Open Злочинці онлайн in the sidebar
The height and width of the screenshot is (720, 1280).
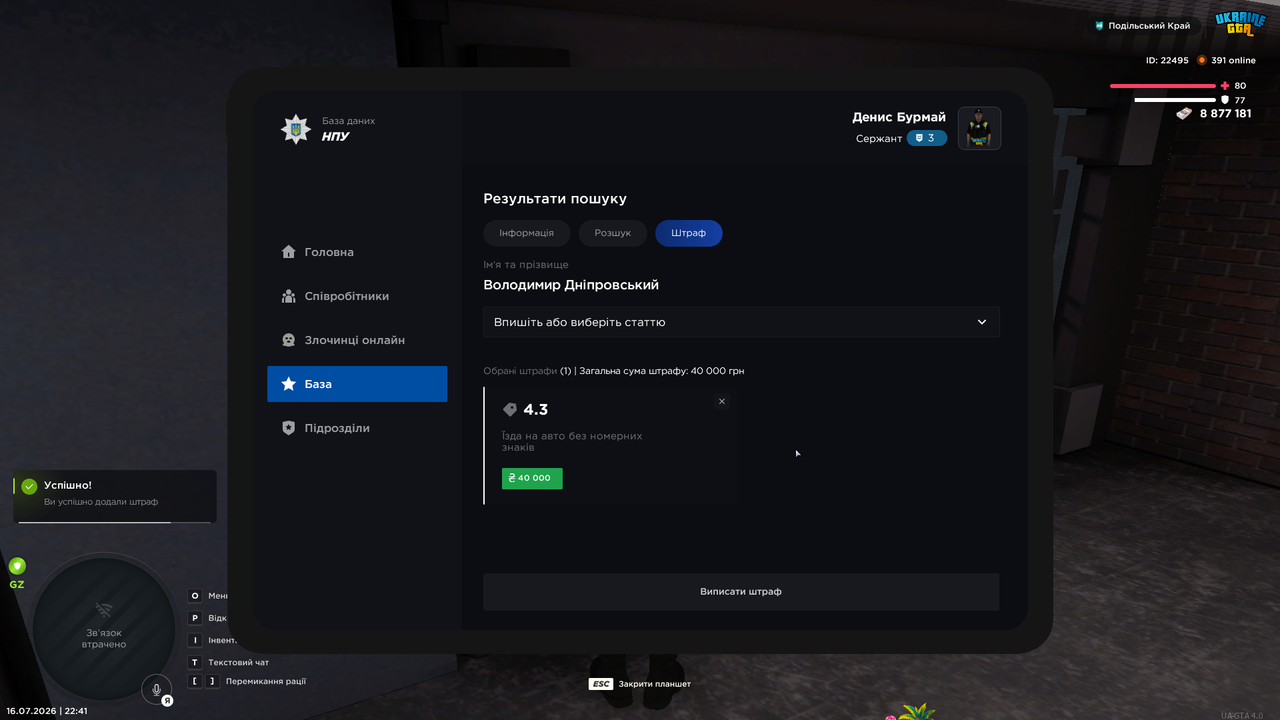pyautogui.click(x=357, y=340)
